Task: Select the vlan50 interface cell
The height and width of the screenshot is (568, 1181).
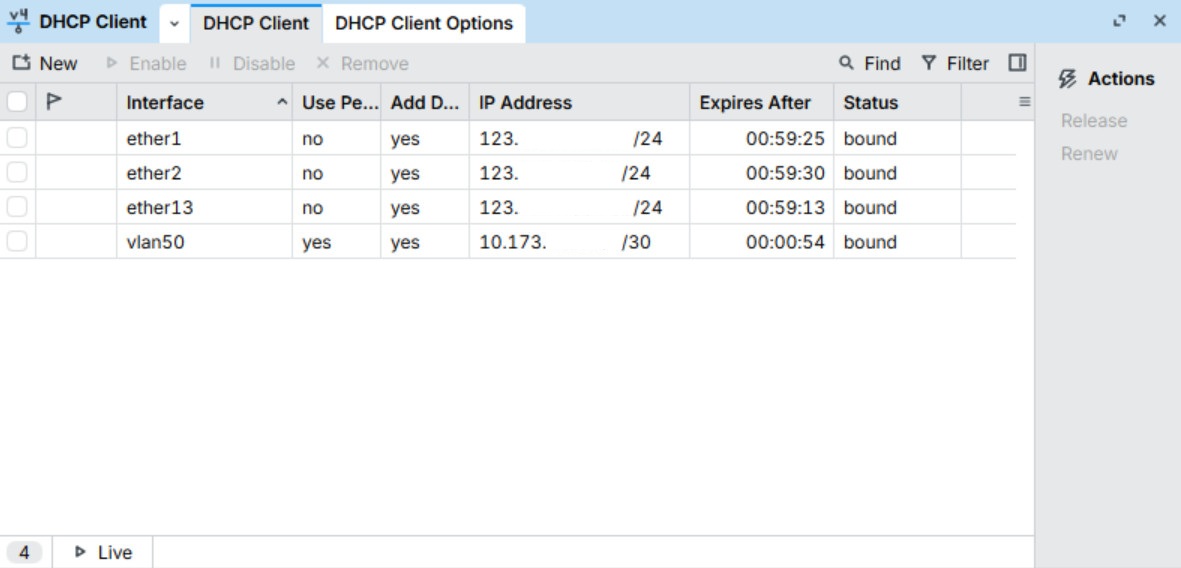Action: pos(204,243)
